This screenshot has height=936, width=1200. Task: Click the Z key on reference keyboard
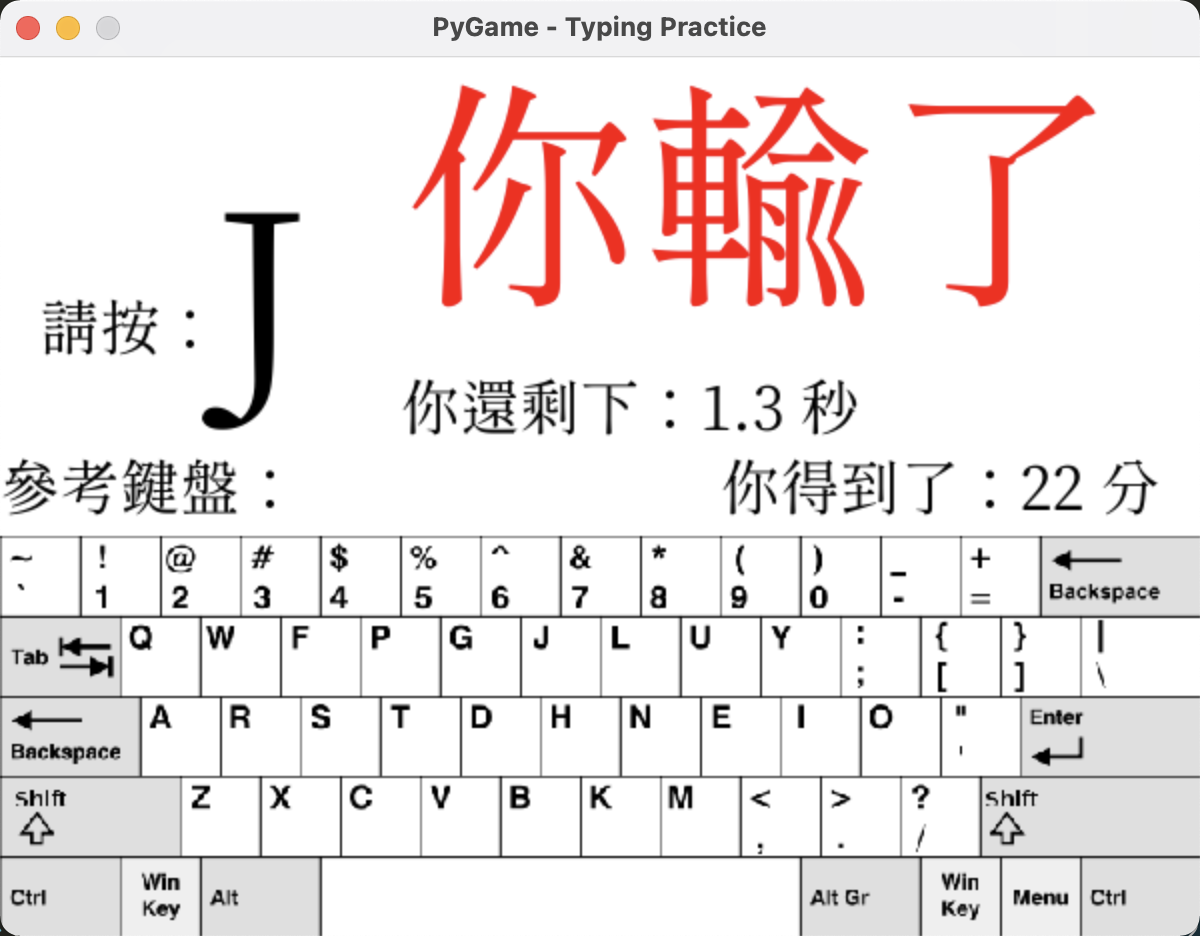point(221,817)
